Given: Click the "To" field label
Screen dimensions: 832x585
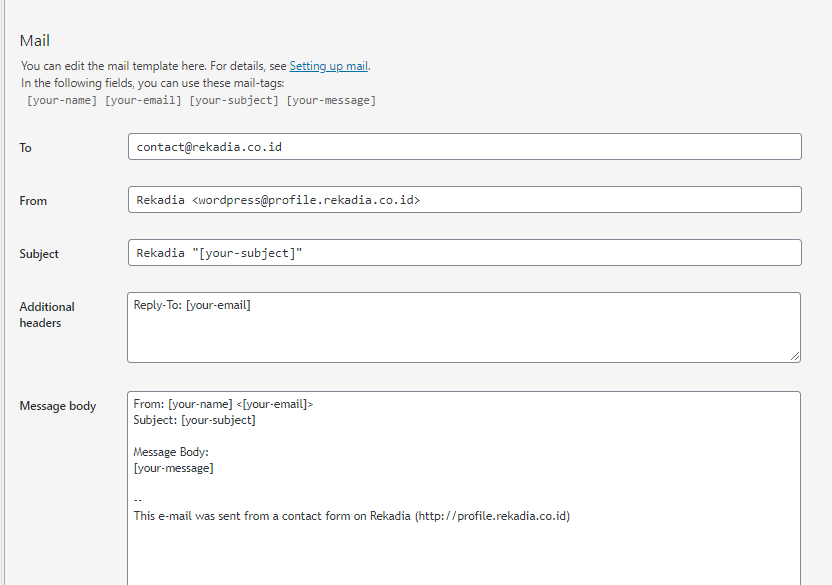Looking at the screenshot, I should click(26, 148).
